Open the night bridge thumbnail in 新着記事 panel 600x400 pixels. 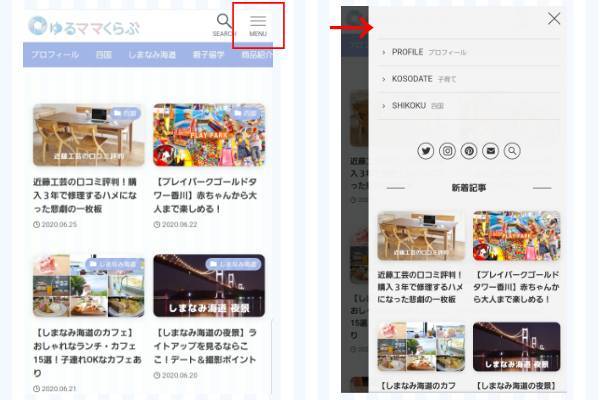click(517, 346)
